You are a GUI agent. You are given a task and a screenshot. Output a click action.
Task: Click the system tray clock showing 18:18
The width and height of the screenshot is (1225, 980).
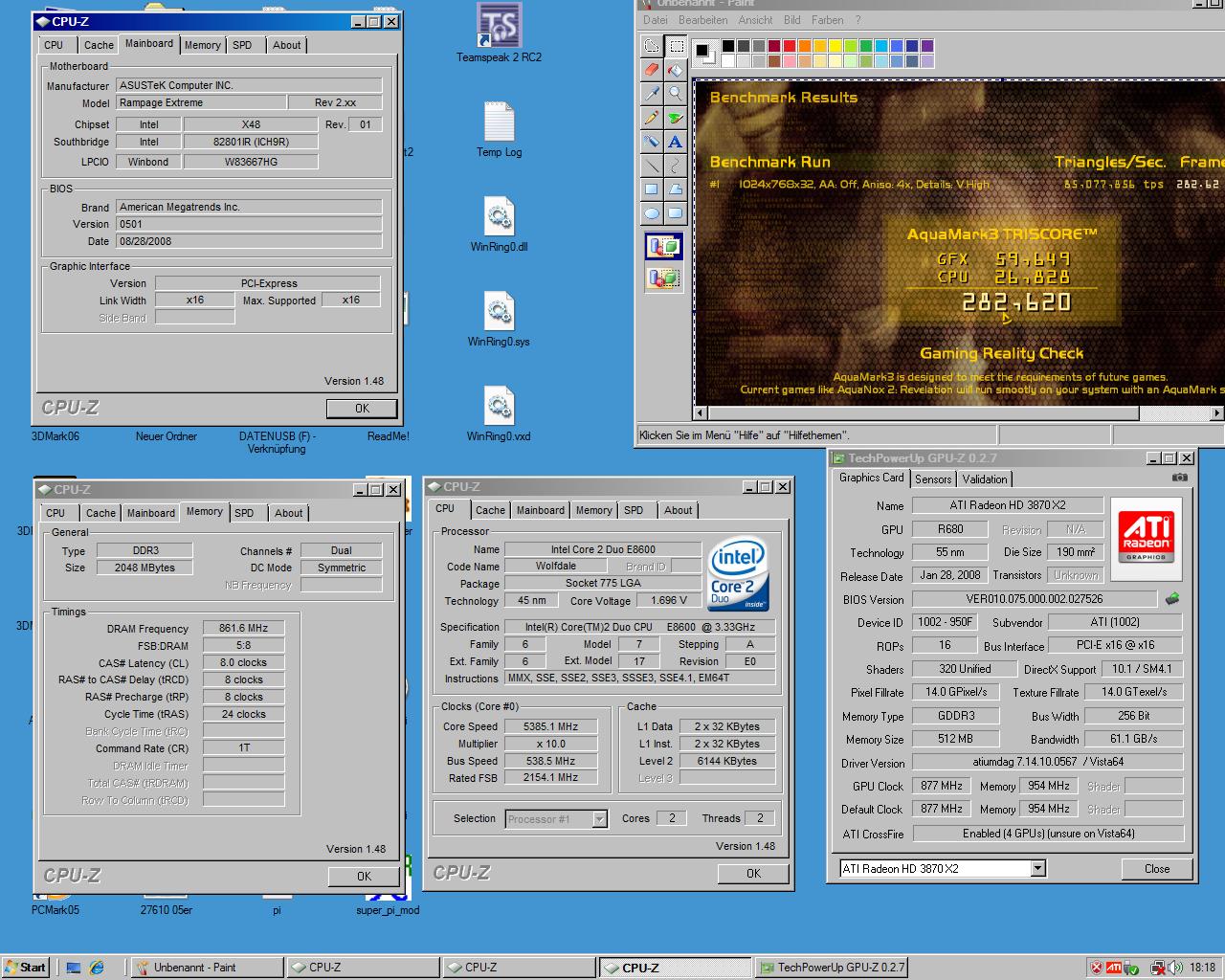point(1202,968)
